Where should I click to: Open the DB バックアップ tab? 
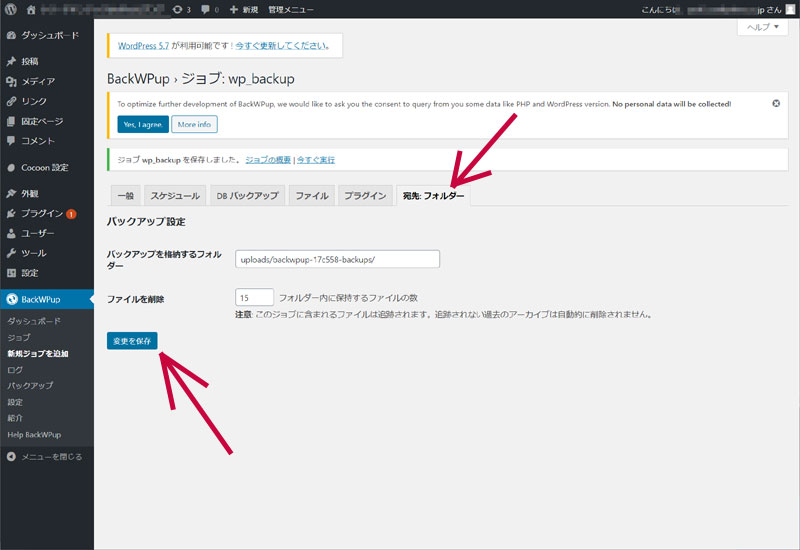click(247, 195)
